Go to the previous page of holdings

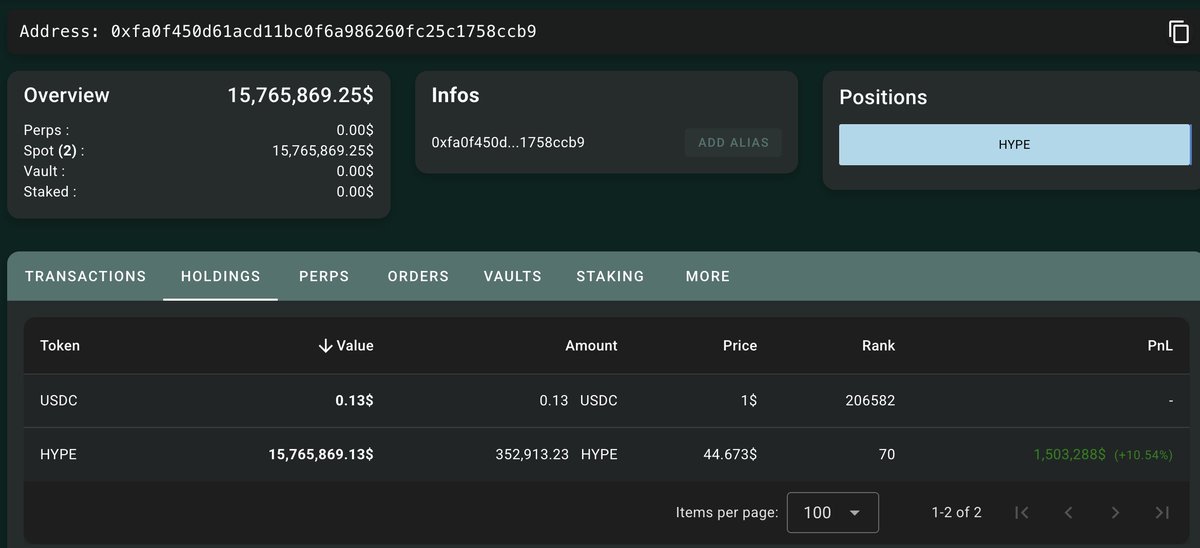point(1068,512)
